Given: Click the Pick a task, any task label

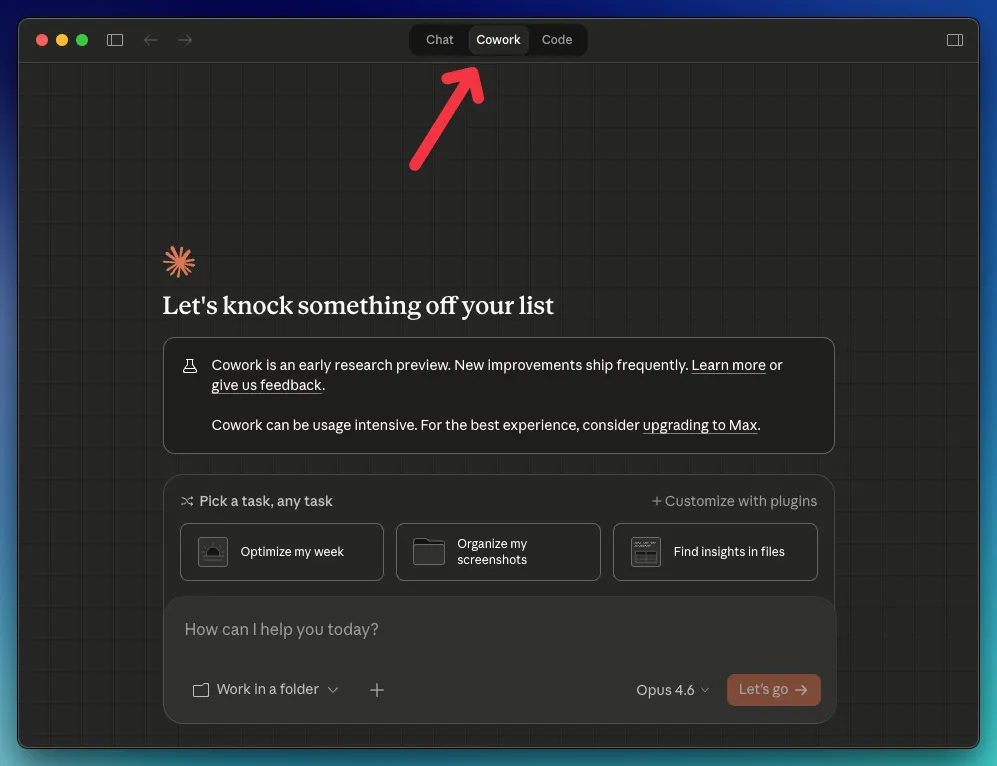Looking at the screenshot, I should click(266, 502).
